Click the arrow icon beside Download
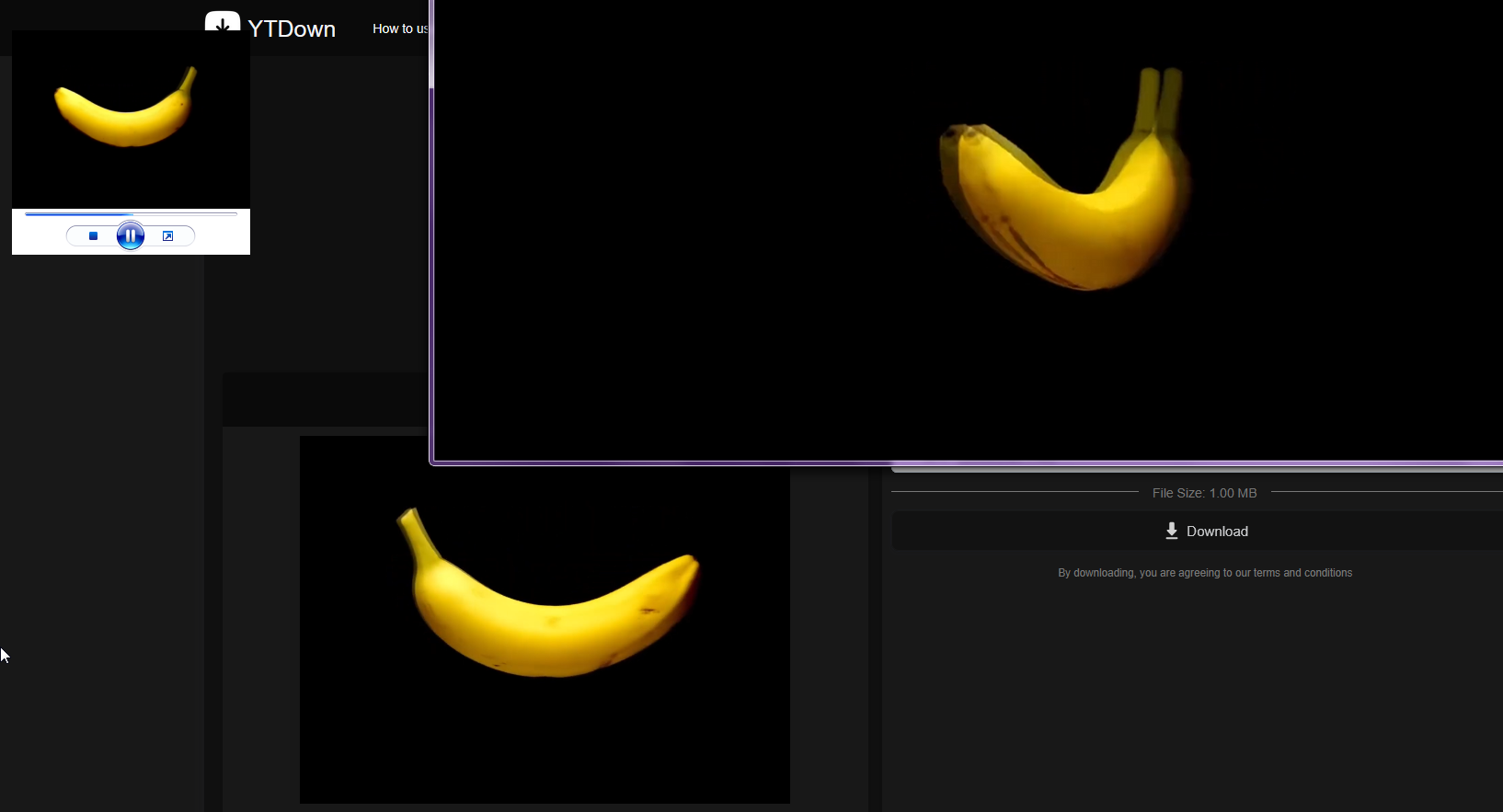Screen dimensions: 1503x812 (1171, 532)
